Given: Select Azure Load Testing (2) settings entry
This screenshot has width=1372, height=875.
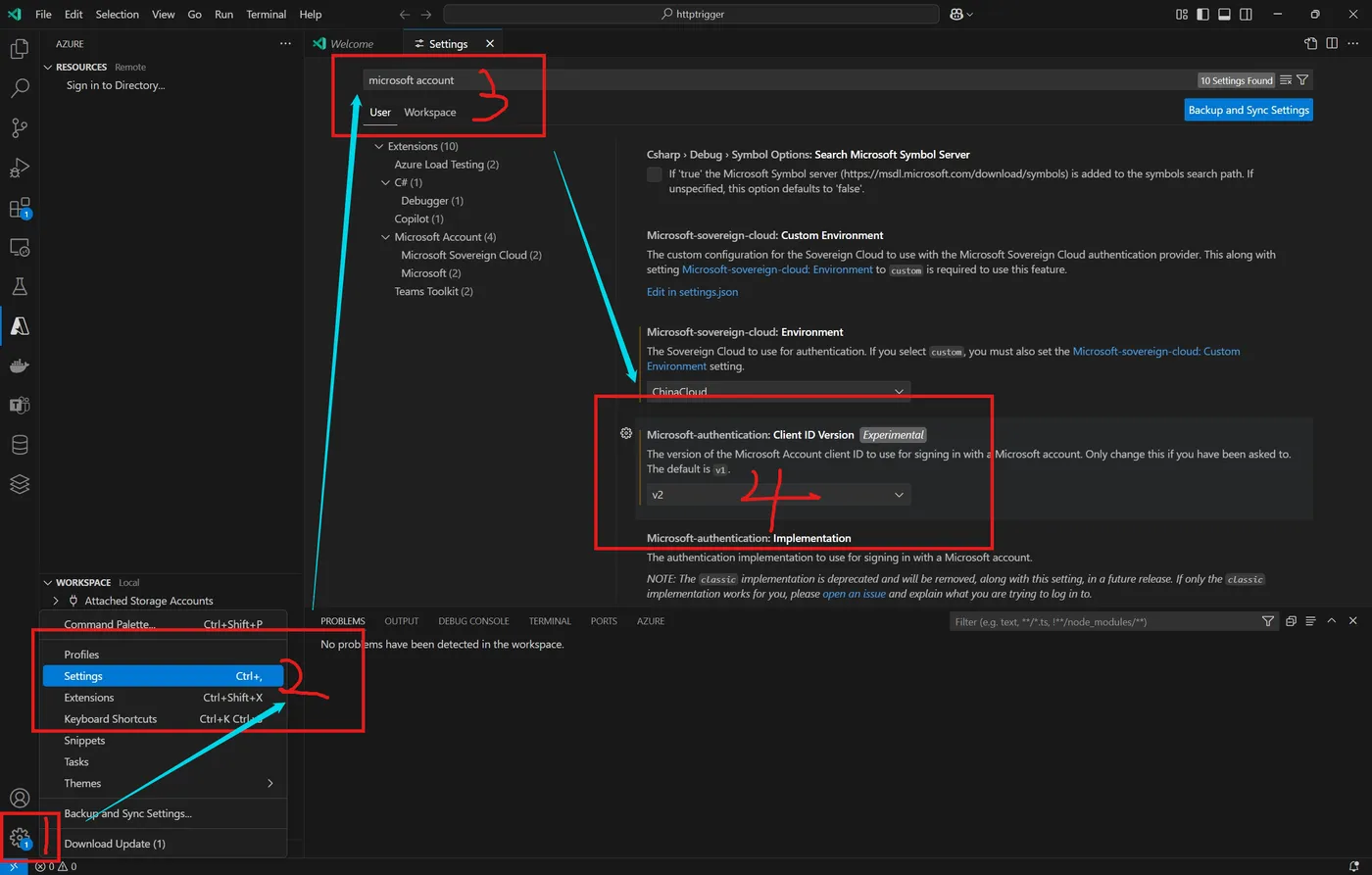Looking at the screenshot, I should 447,165.
